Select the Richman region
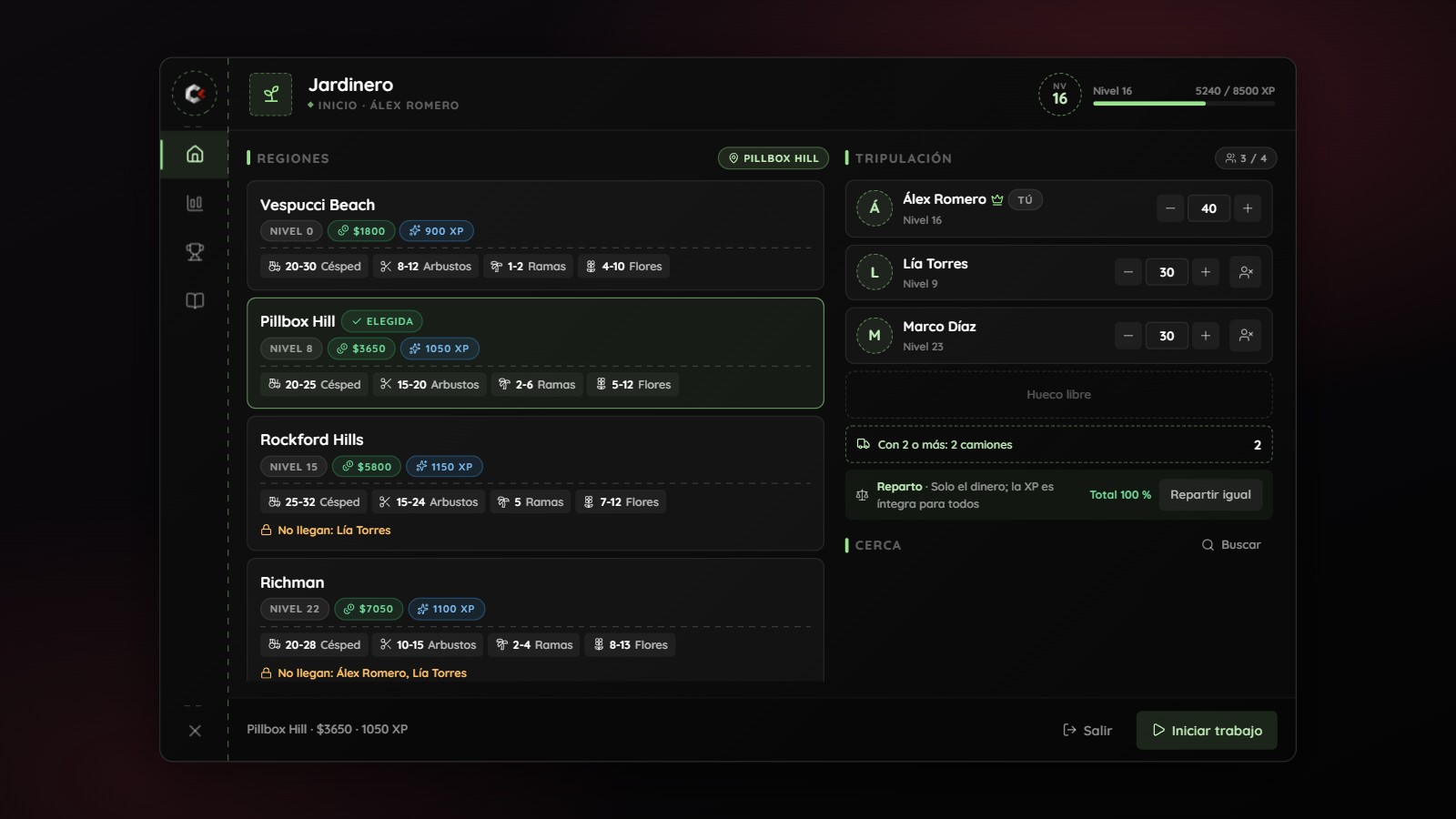Image resolution: width=1456 pixels, height=819 pixels. point(535,620)
